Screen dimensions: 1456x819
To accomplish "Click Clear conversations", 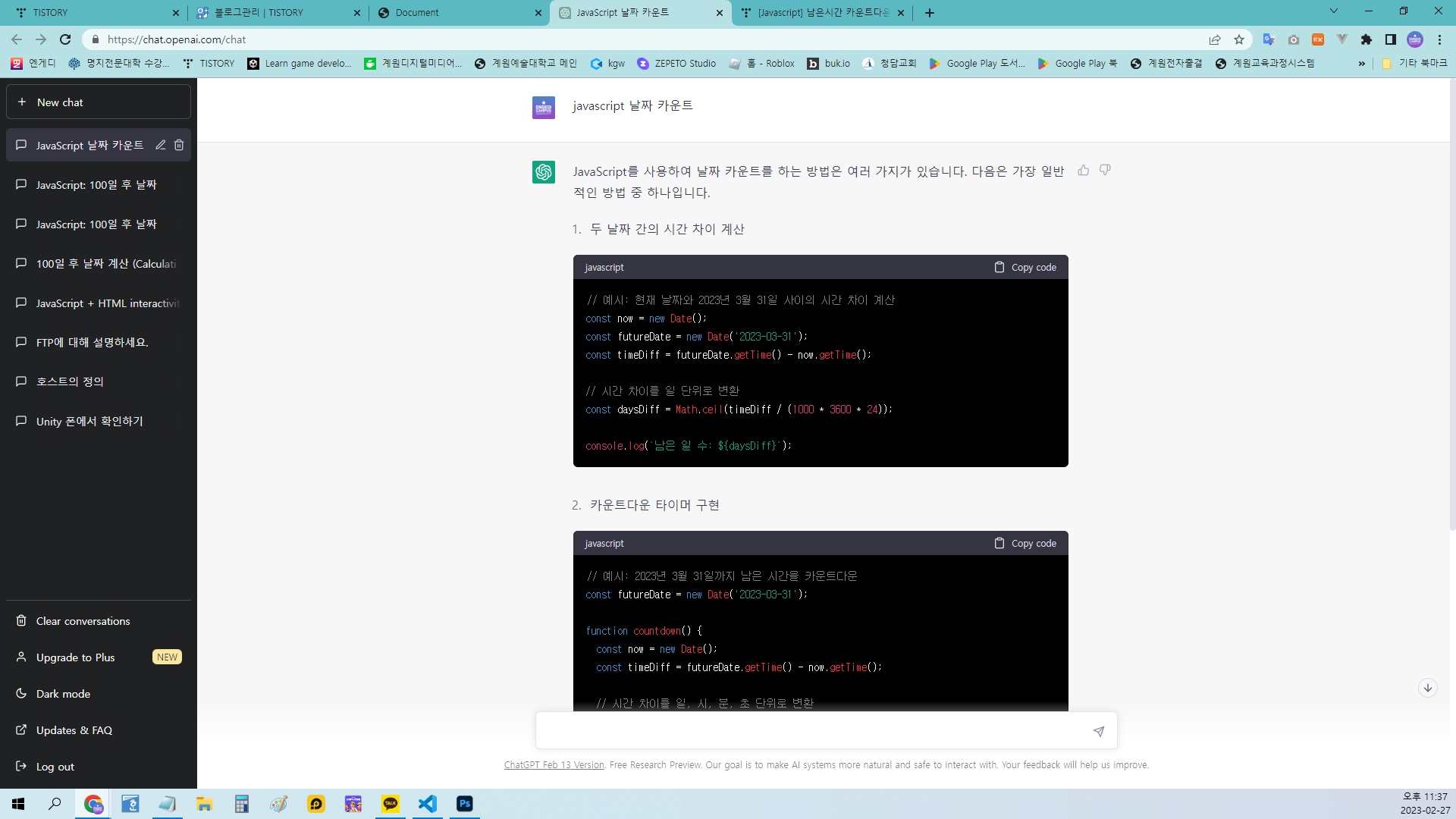I will coord(99,621).
